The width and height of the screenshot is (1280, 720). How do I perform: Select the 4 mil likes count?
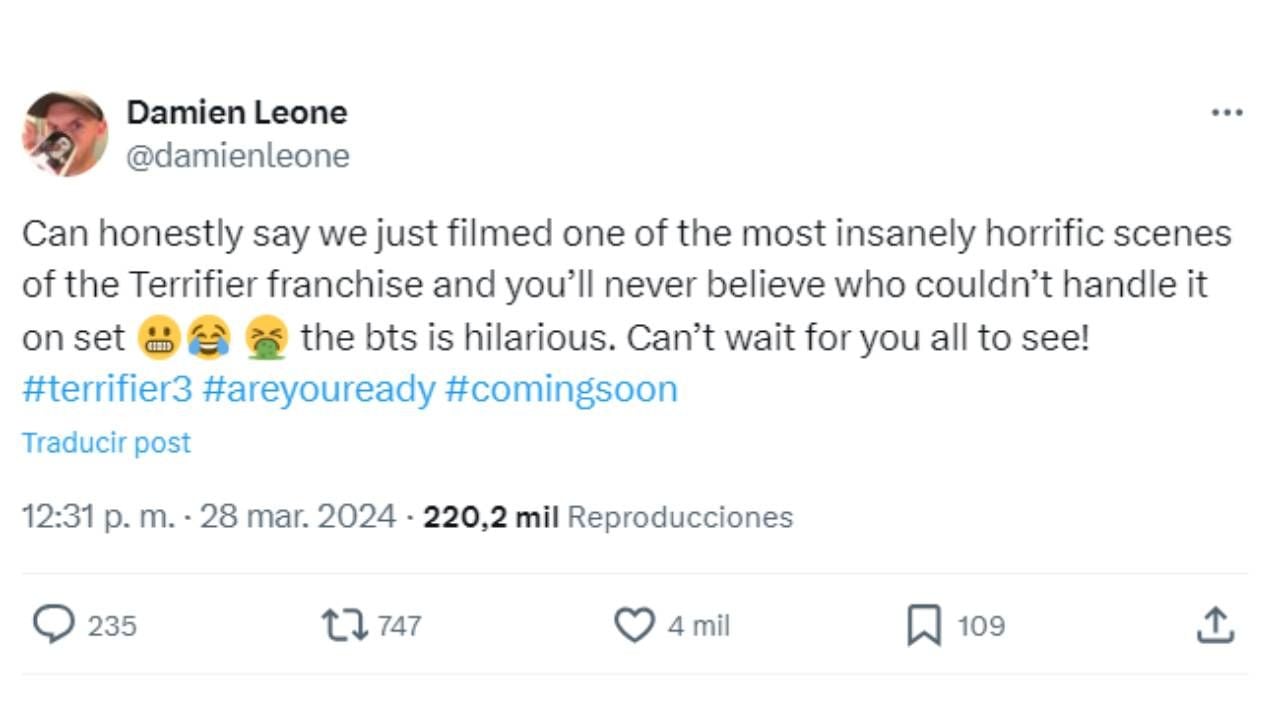coord(699,626)
